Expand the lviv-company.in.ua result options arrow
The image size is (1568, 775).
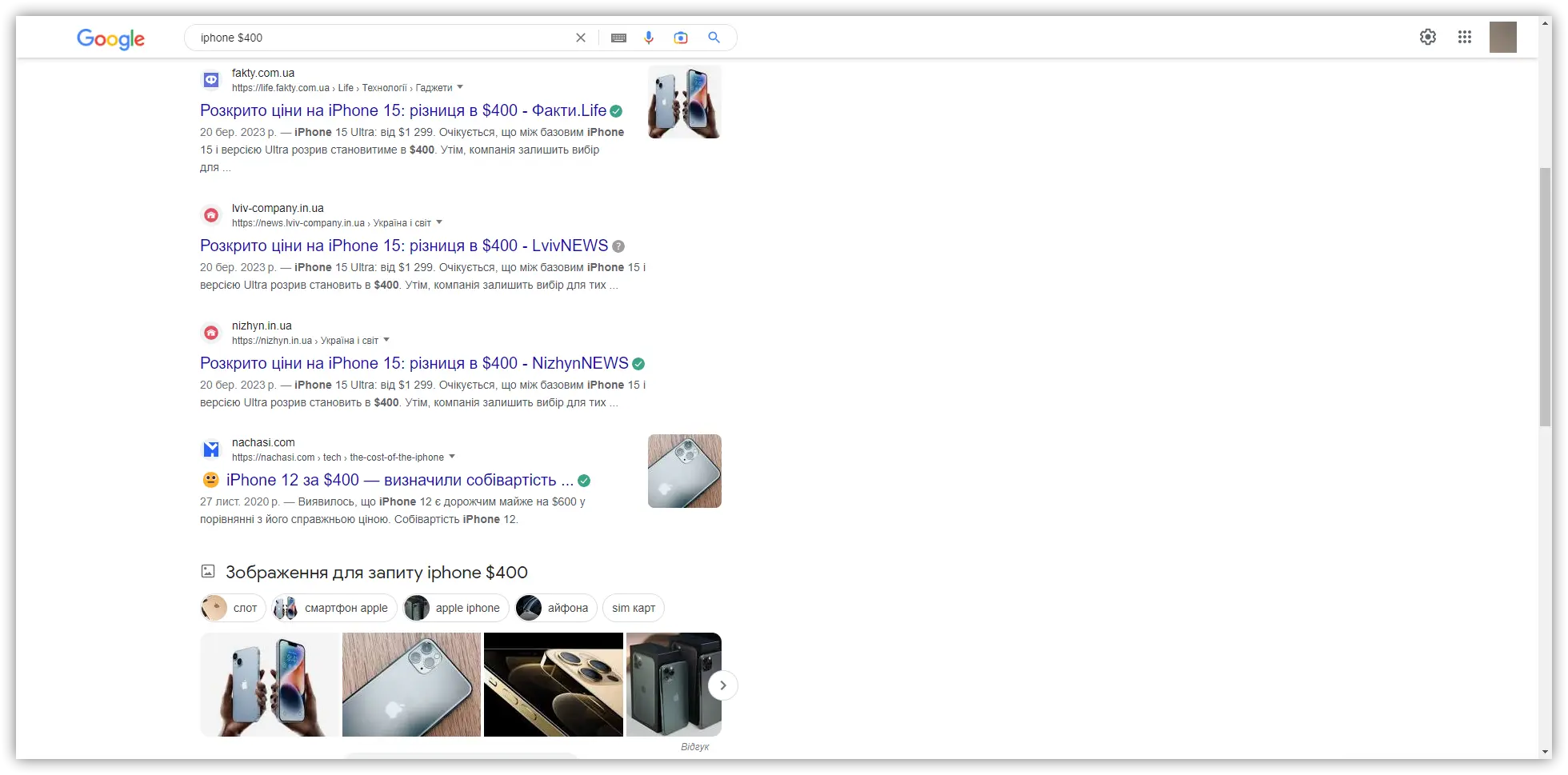[439, 222]
